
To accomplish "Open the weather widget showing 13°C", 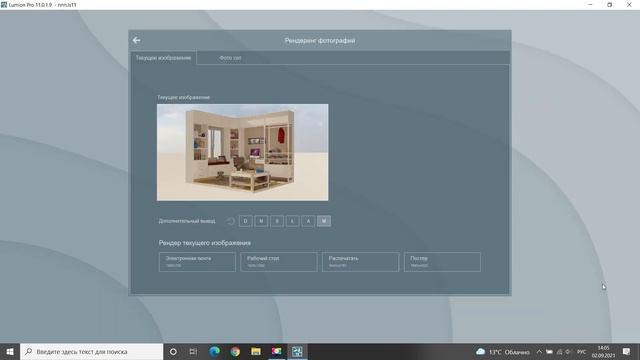I will tap(503, 352).
